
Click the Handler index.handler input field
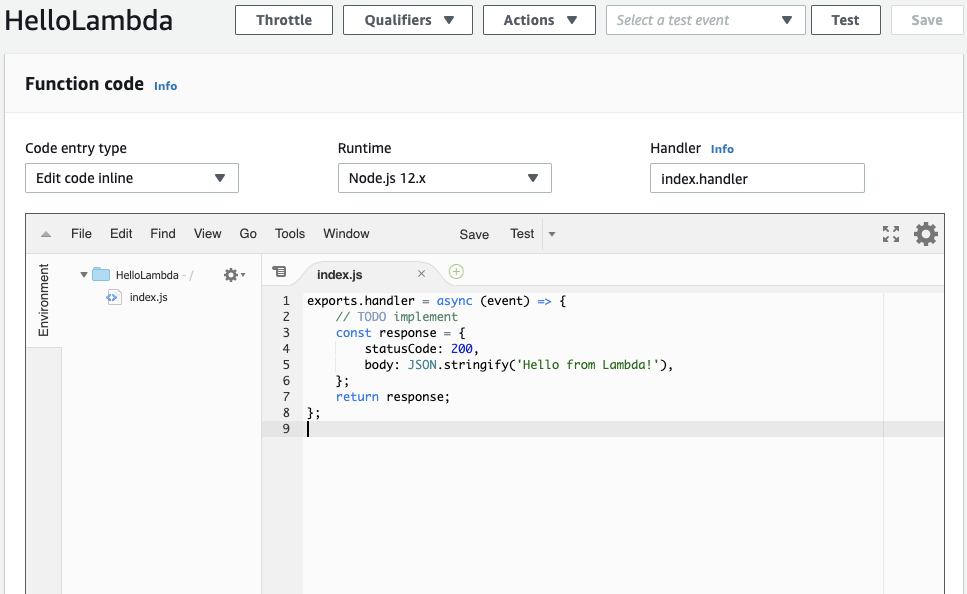coord(757,178)
